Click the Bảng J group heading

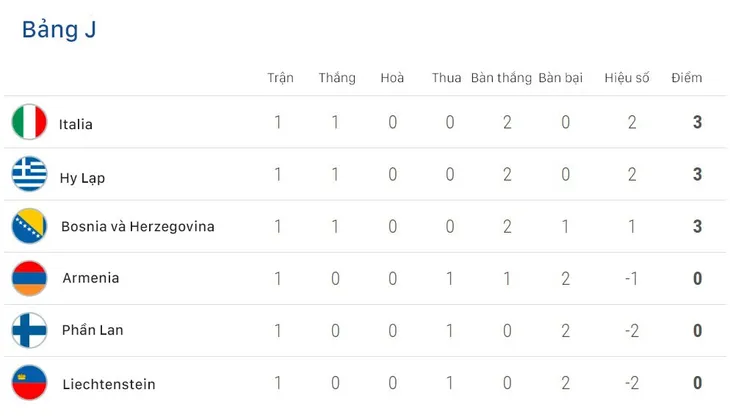tap(59, 29)
